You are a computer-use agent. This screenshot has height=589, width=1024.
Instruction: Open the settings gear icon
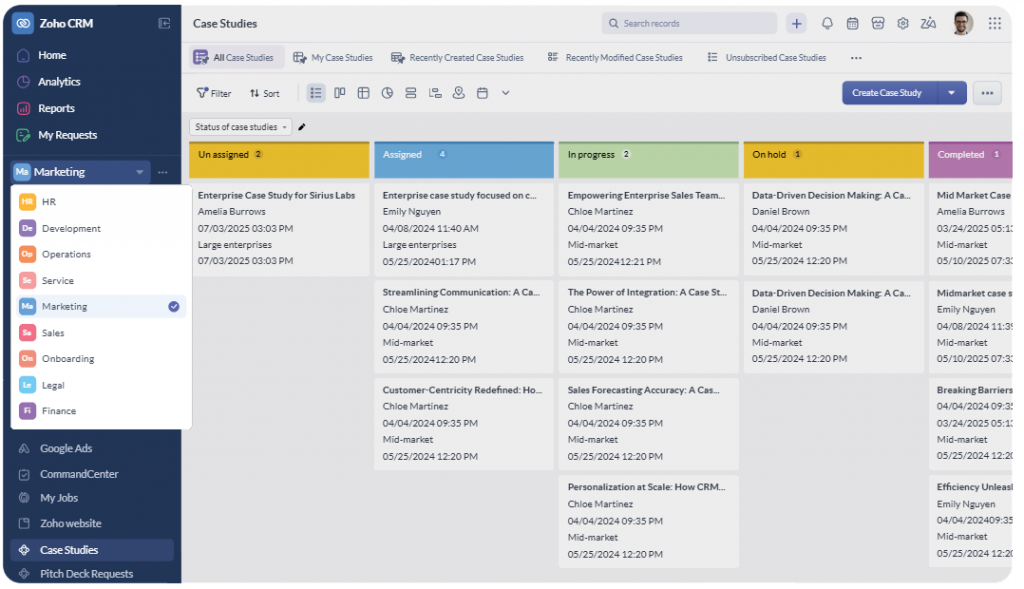click(903, 24)
